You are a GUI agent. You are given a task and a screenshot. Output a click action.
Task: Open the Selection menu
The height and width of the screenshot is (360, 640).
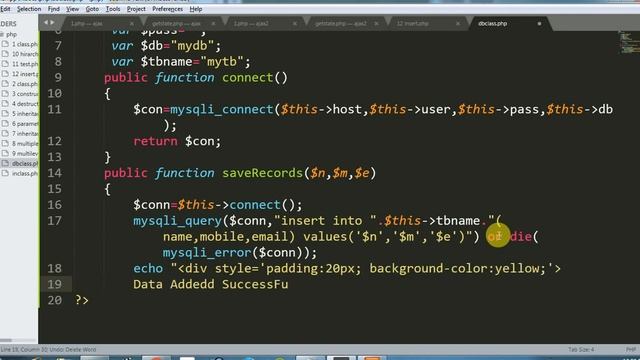click(29, 9)
